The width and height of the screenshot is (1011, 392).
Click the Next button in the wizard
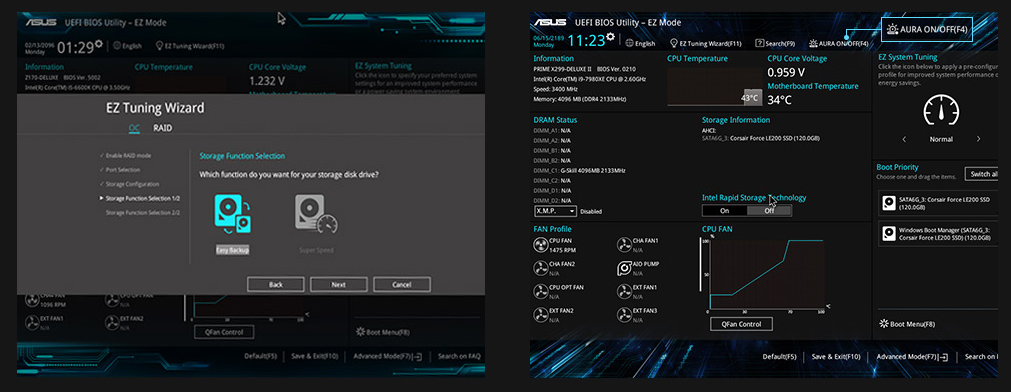point(339,284)
